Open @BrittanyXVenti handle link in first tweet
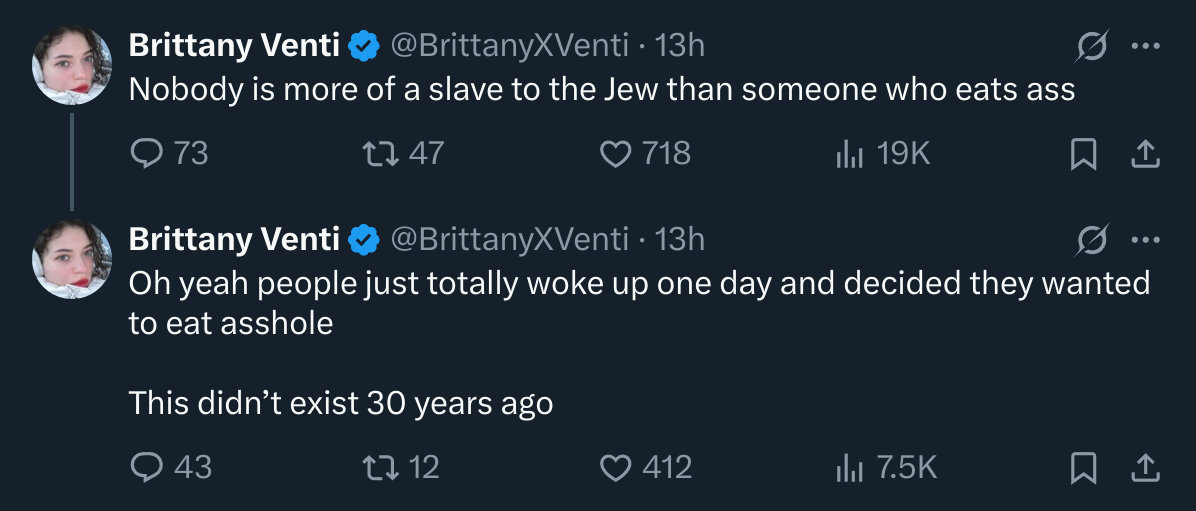The width and height of the screenshot is (1196, 511). pyautogui.click(x=508, y=45)
